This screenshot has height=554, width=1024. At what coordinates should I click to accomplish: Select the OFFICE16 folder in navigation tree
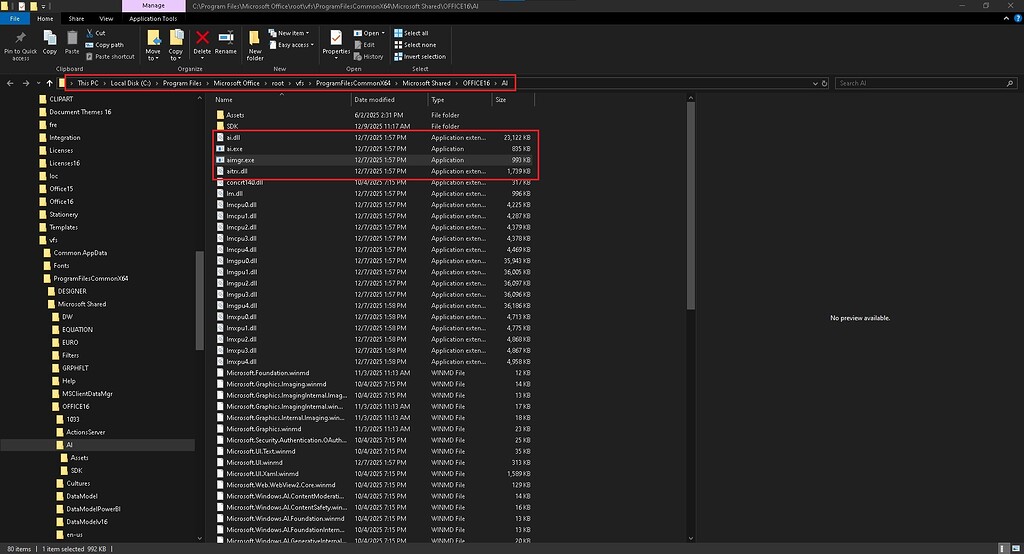[78, 406]
